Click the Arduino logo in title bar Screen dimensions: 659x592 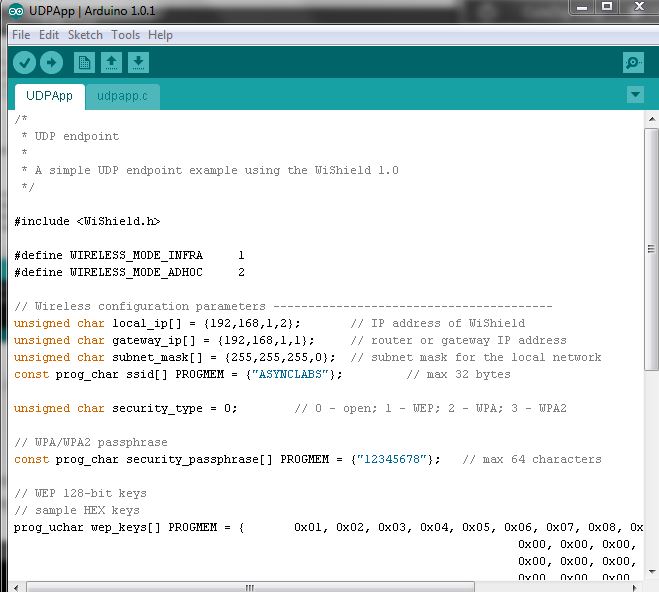pyautogui.click(x=16, y=11)
